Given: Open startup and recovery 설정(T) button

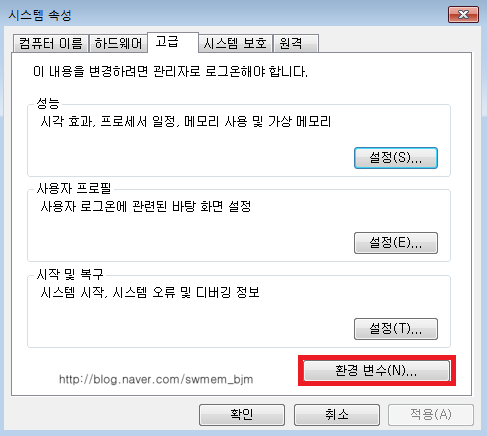Looking at the screenshot, I should point(396,329).
